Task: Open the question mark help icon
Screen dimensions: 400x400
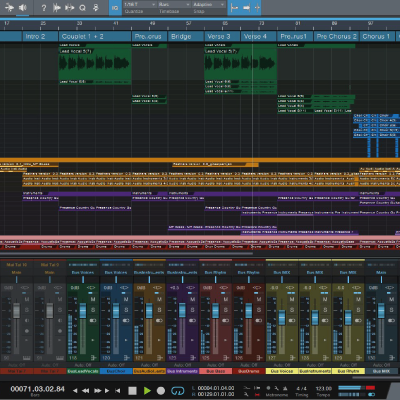Action: pyautogui.click(x=44, y=8)
